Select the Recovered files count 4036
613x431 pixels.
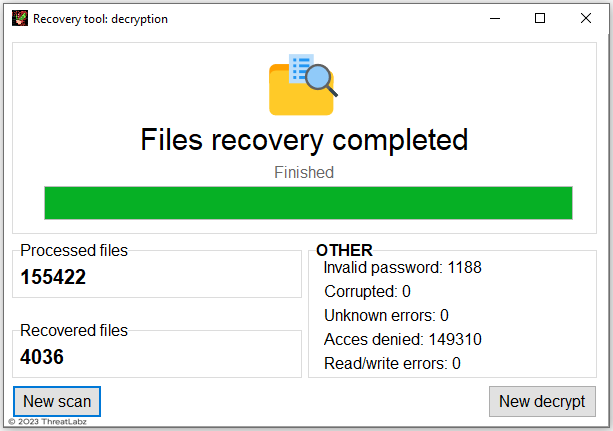coord(42,356)
